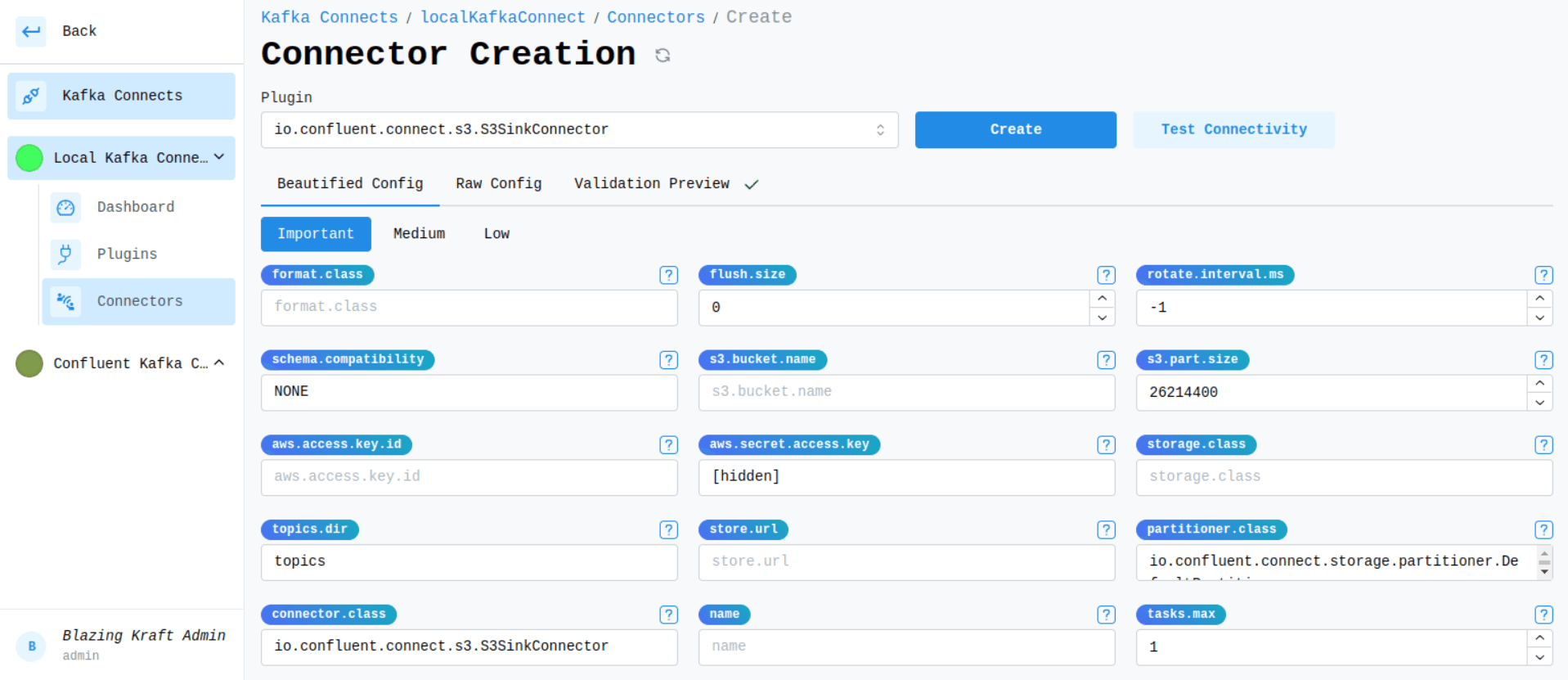1568x680 pixels.
Task: Open help for schema.compatibility
Action: point(668,360)
